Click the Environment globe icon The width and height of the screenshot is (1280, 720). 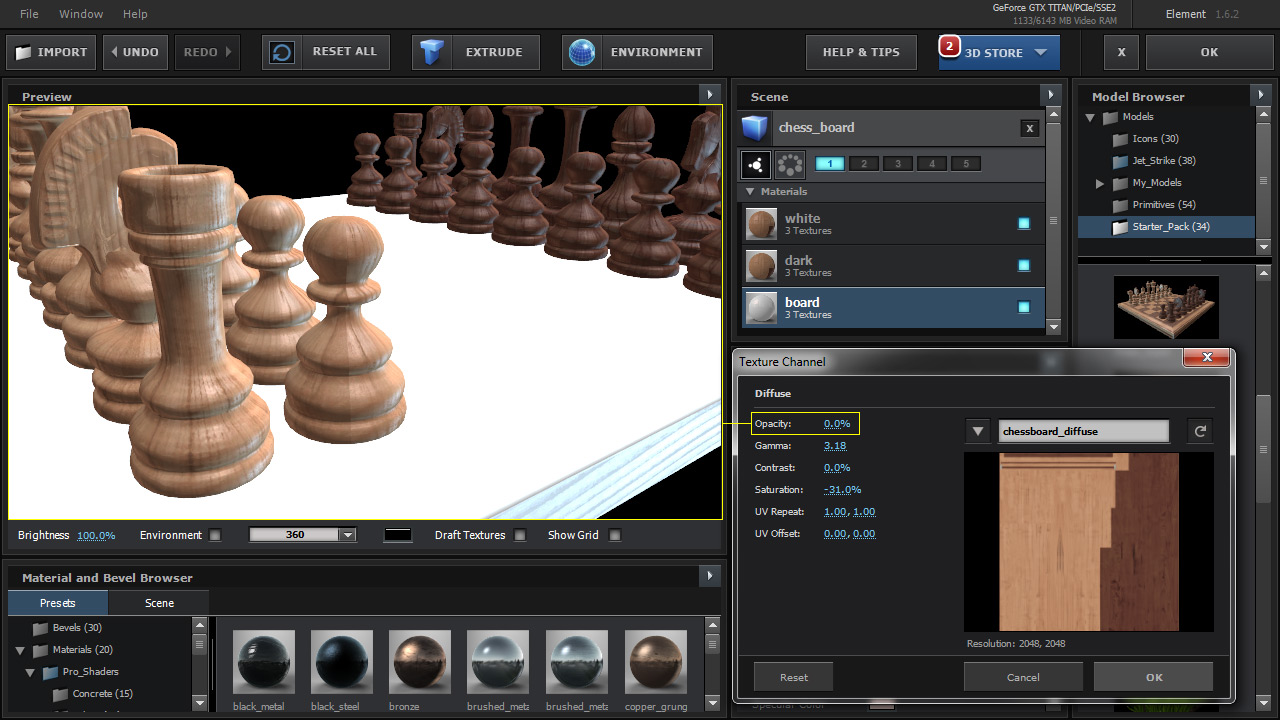pos(582,52)
